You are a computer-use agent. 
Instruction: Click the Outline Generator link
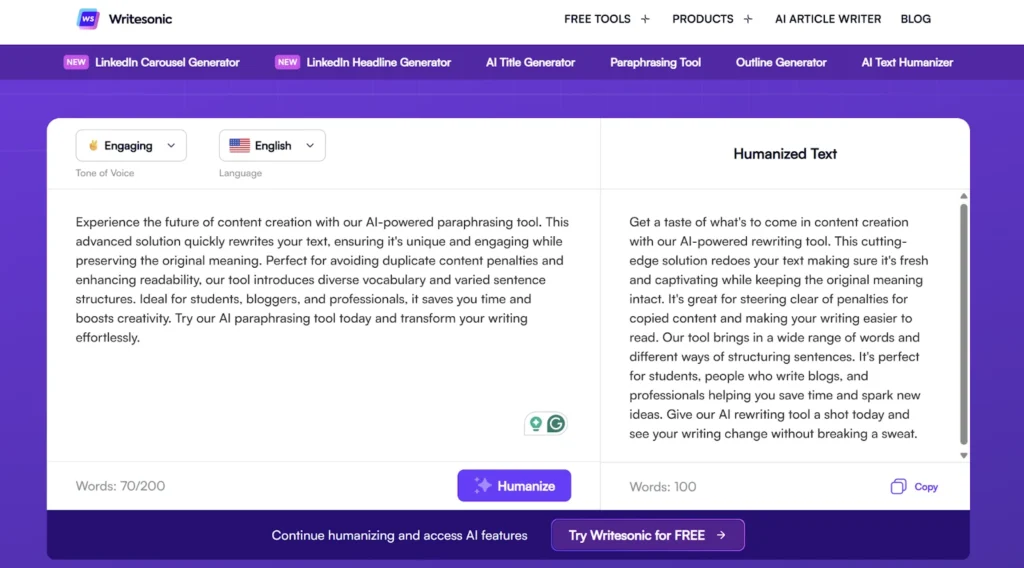781,63
